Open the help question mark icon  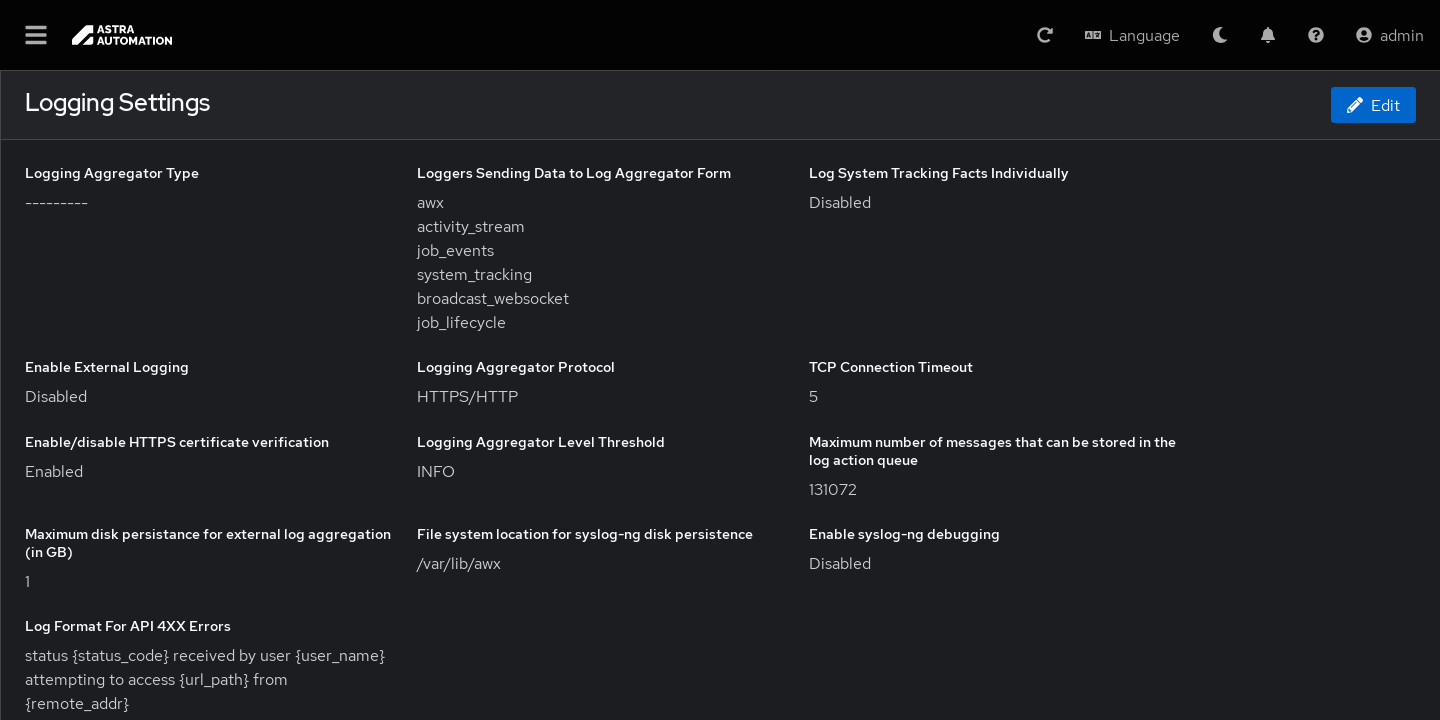[x=1316, y=35]
